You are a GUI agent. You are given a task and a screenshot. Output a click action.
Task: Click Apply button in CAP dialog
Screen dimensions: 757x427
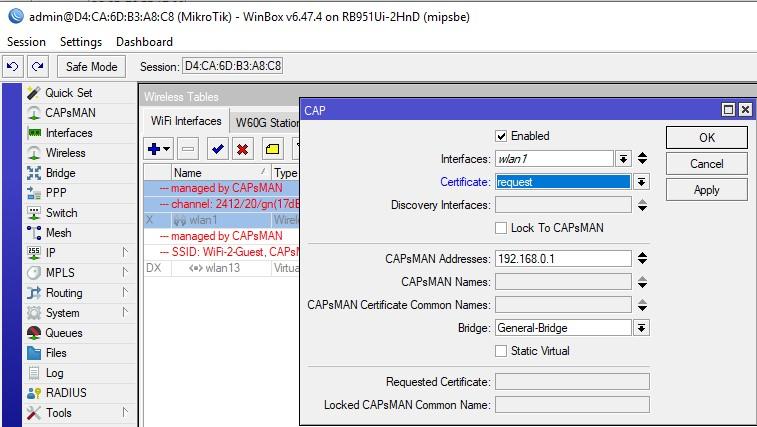[707, 190]
